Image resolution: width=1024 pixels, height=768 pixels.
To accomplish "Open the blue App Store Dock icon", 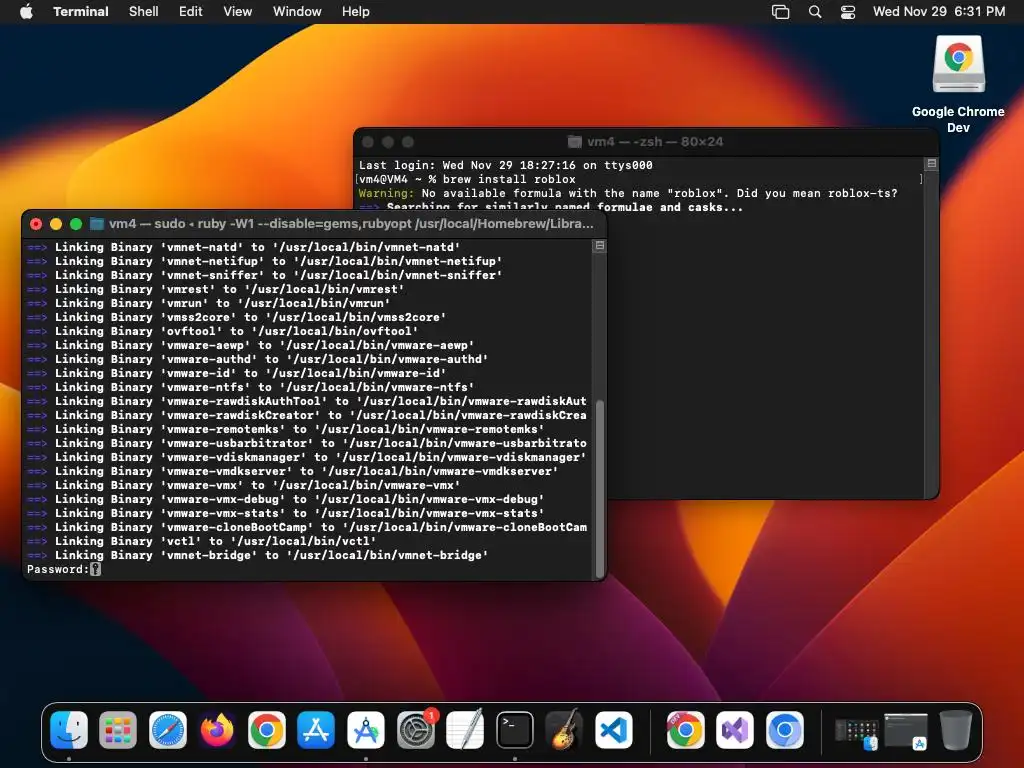I will point(316,729).
